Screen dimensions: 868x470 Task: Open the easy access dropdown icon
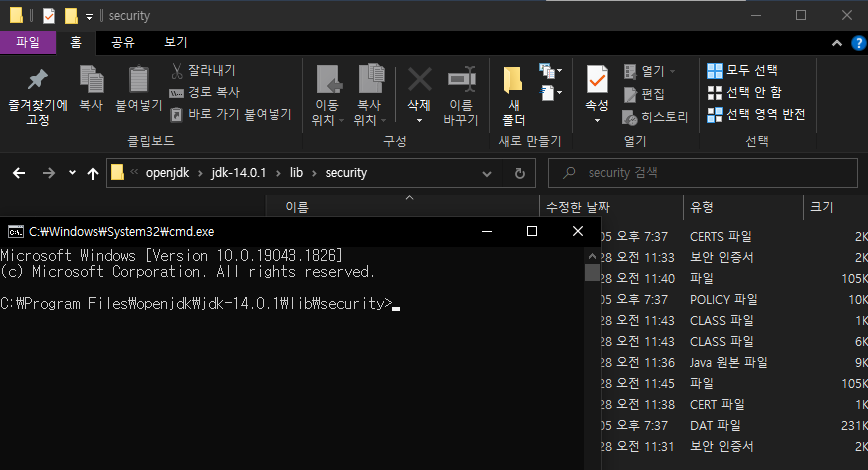click(x=550, y=92)
